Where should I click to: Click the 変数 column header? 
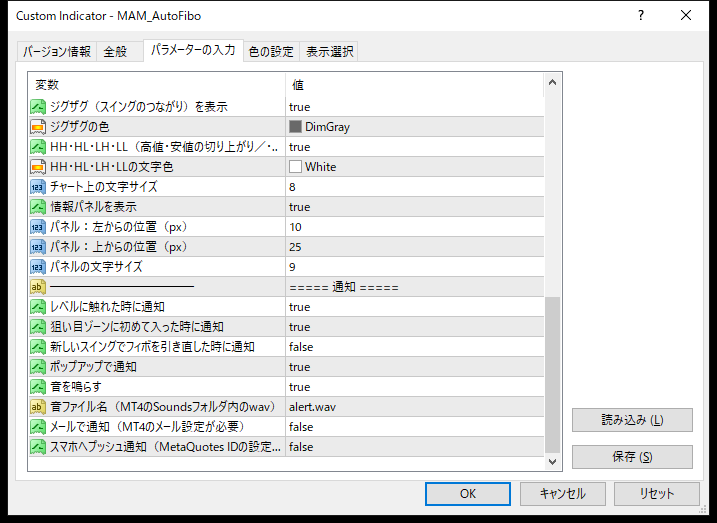coord(157,85)
